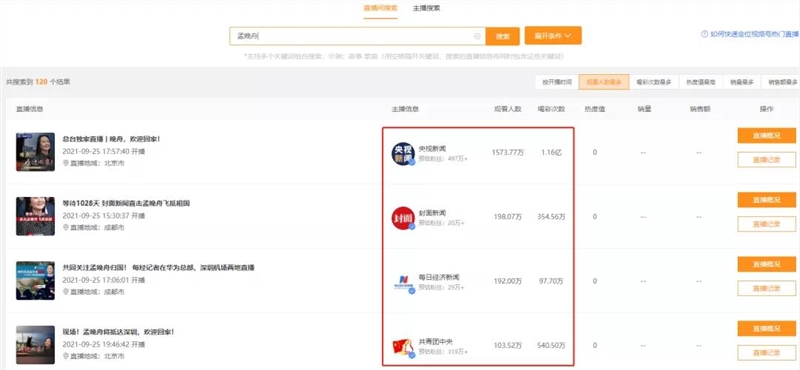800x370 pixels.
Task: Click 直播记录 for the 封面新闻 row
Action: [x=766, y=224]
